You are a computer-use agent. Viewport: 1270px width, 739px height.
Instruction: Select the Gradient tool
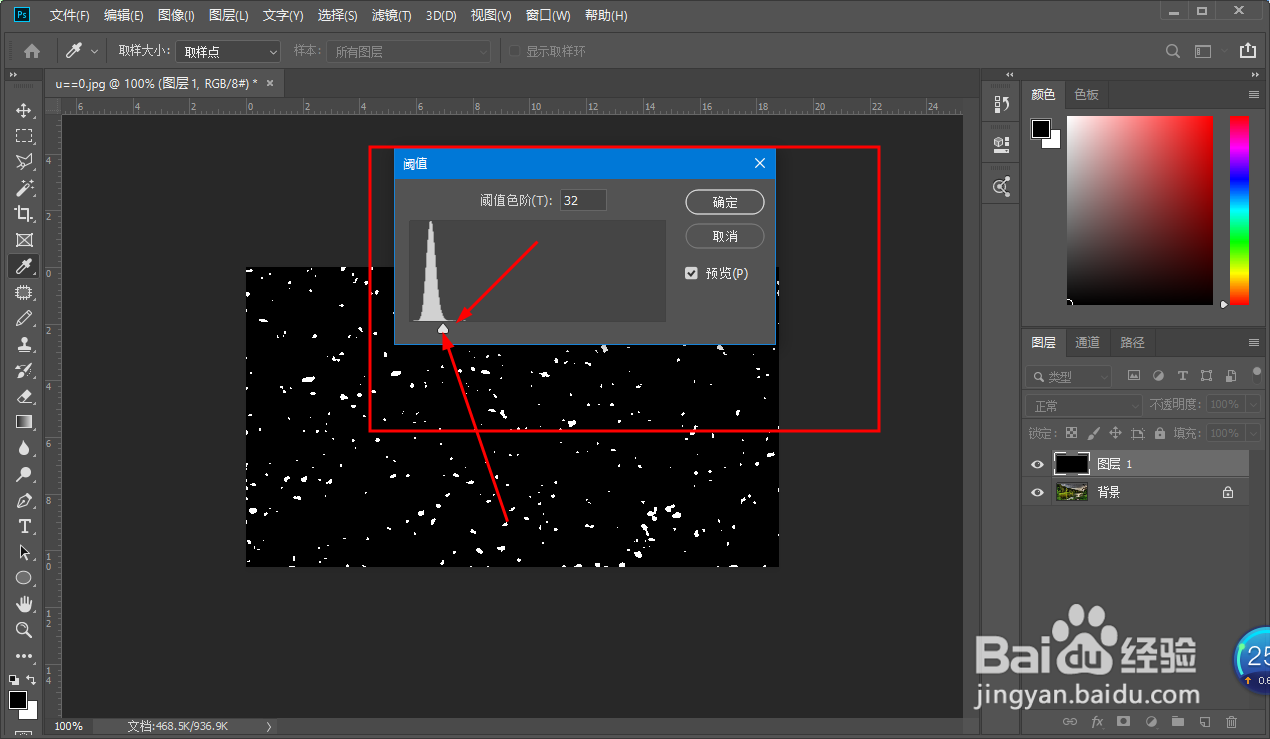coord(24,422)
